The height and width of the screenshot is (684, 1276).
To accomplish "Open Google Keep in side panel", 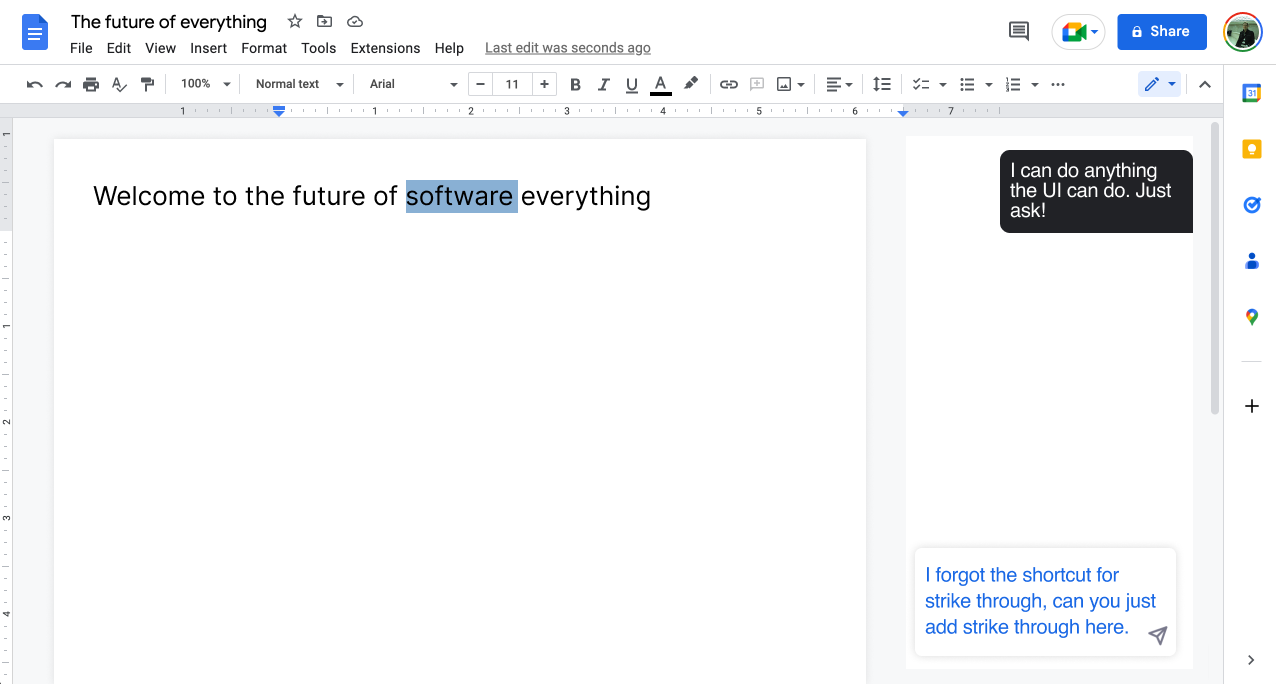I will [1251, 149].
